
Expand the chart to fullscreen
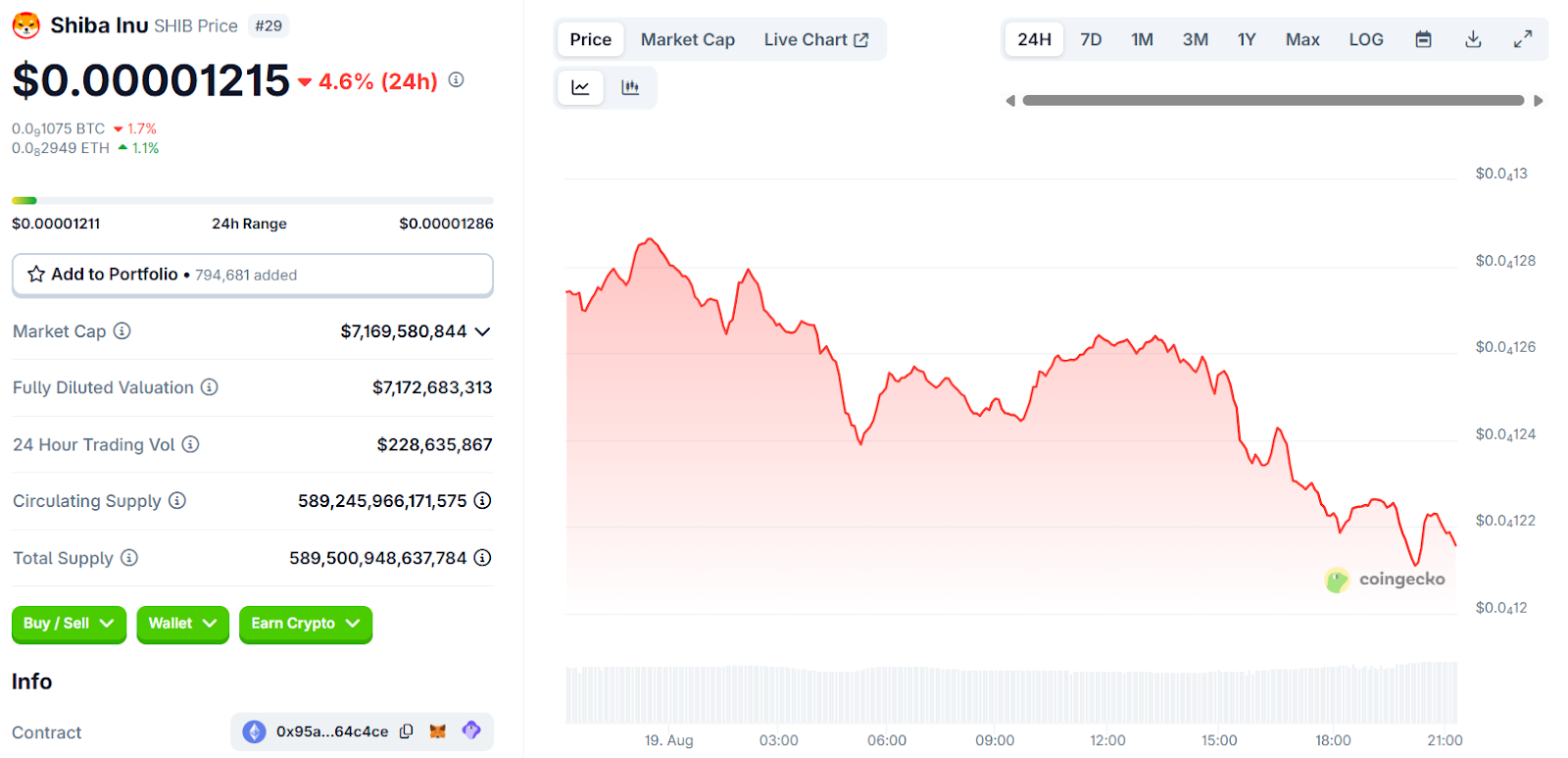(x=1522, y=39)
